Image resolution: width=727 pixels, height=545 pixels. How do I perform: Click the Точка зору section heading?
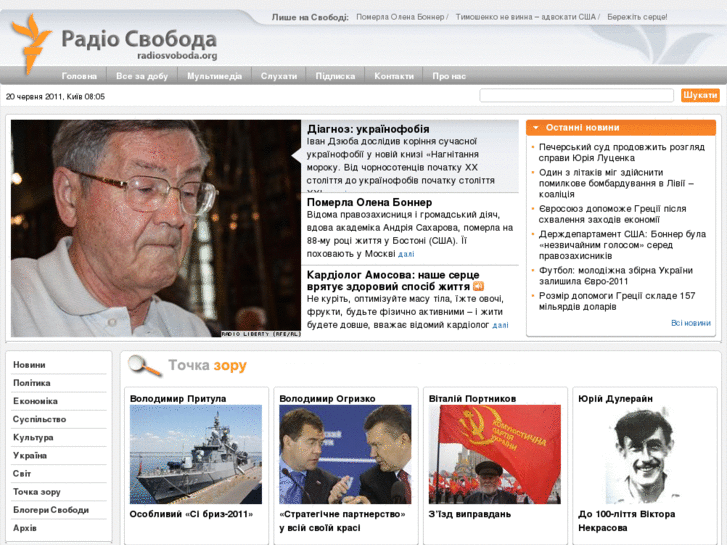tap(207, 365)
